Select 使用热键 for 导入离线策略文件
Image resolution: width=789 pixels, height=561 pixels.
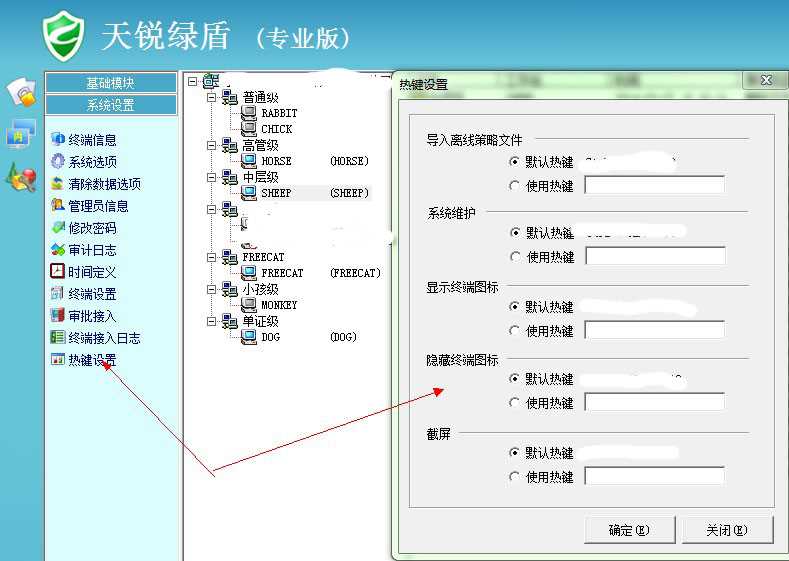[x=514, y=186]
